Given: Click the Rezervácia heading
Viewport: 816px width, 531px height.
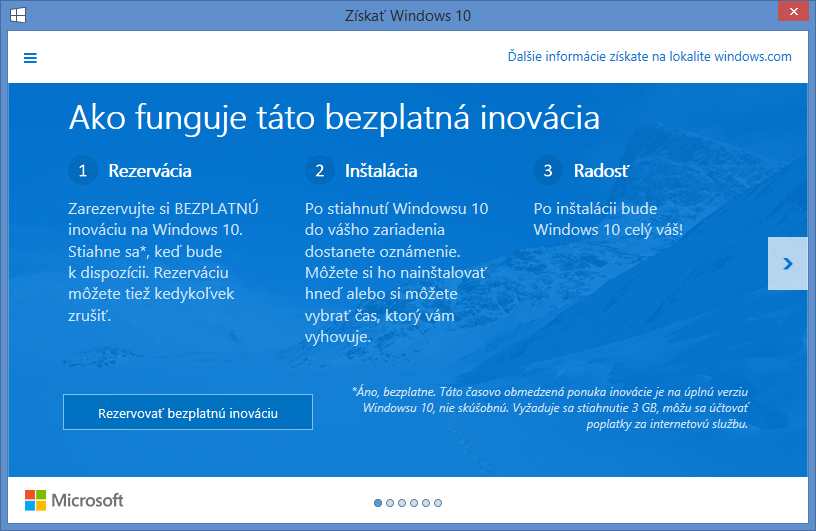Looking at the screenshot, I should point(150,171).
